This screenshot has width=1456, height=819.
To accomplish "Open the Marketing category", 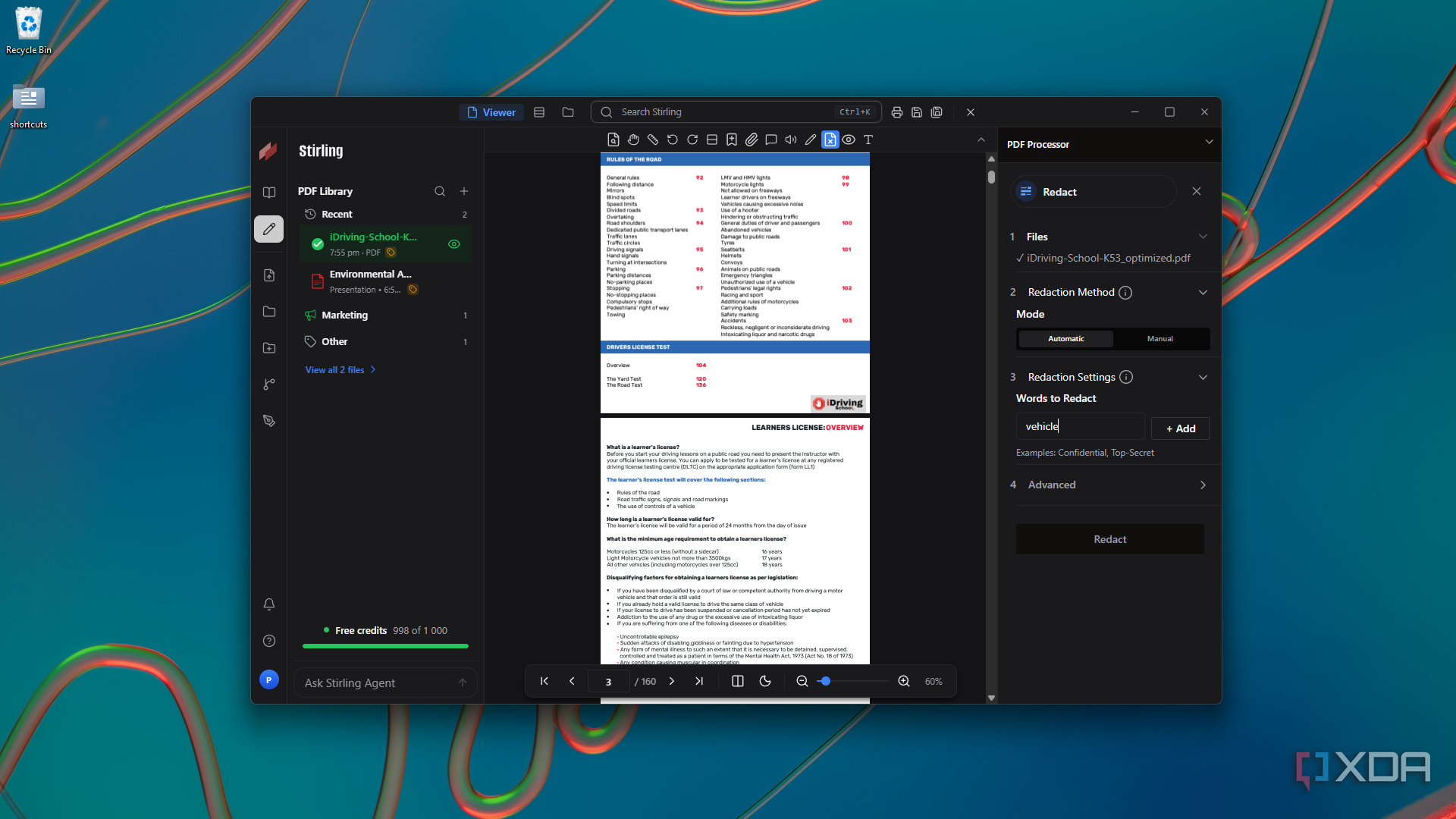I will [x=385, y=315].
